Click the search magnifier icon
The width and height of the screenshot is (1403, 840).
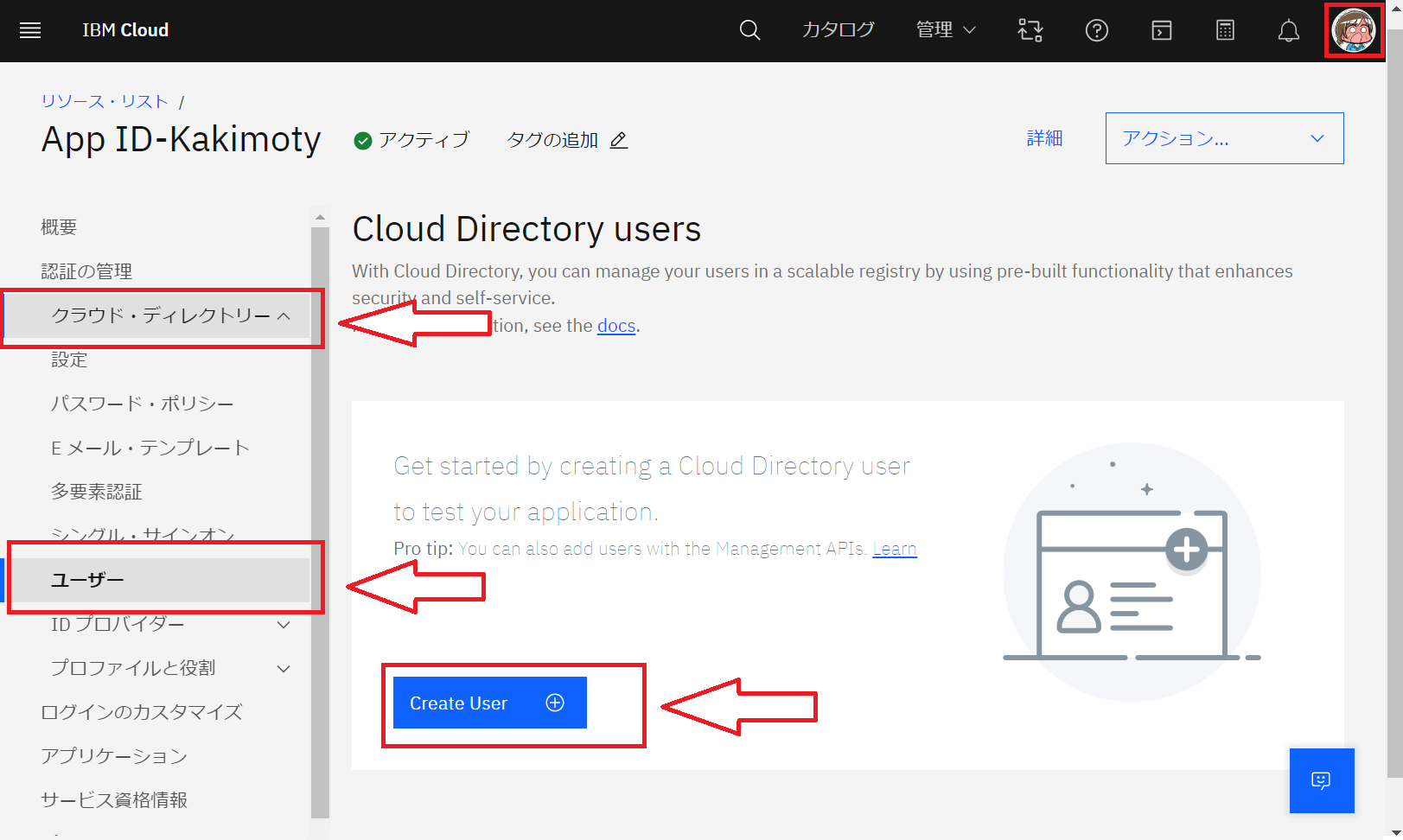tap(749, 30)
